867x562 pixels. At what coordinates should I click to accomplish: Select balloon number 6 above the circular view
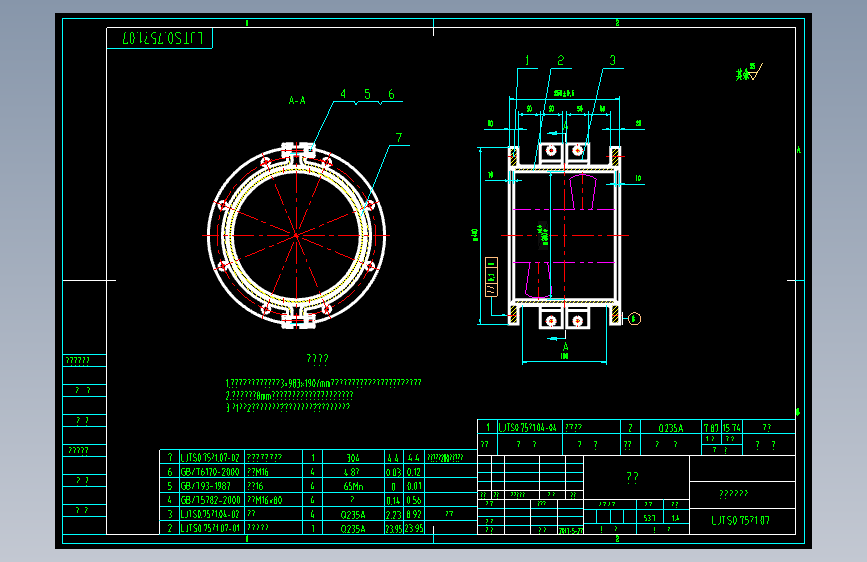pos(391,94)
